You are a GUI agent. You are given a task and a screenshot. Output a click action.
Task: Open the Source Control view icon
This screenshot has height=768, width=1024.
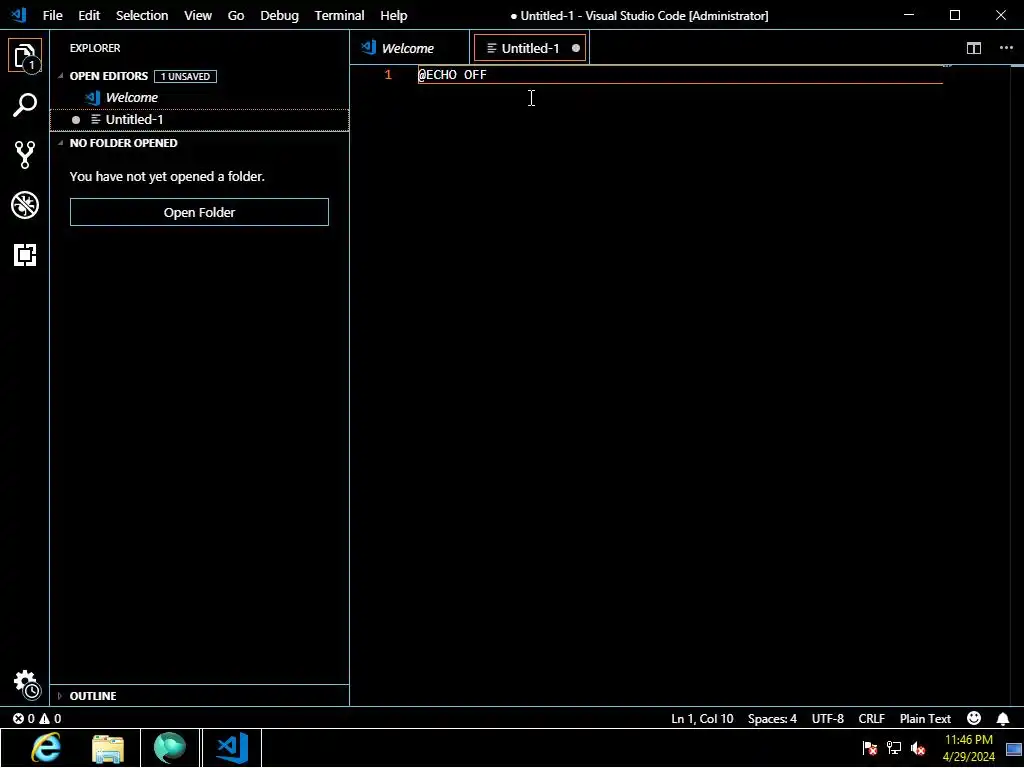[x=25, y=155]
